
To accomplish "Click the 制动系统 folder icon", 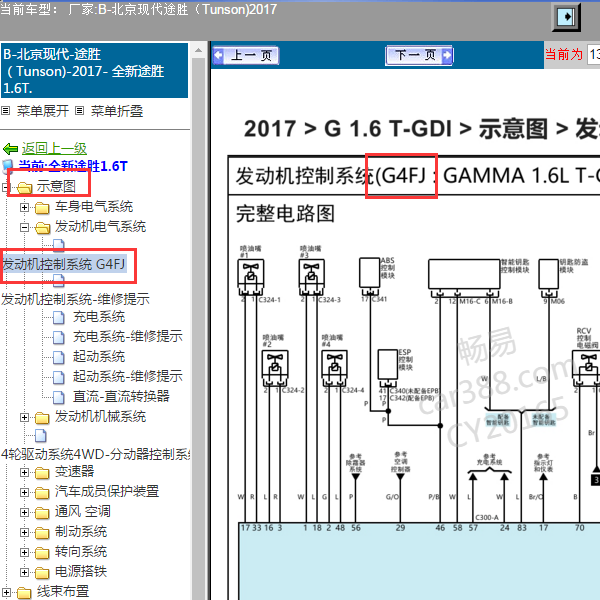I will coord(42,533).
